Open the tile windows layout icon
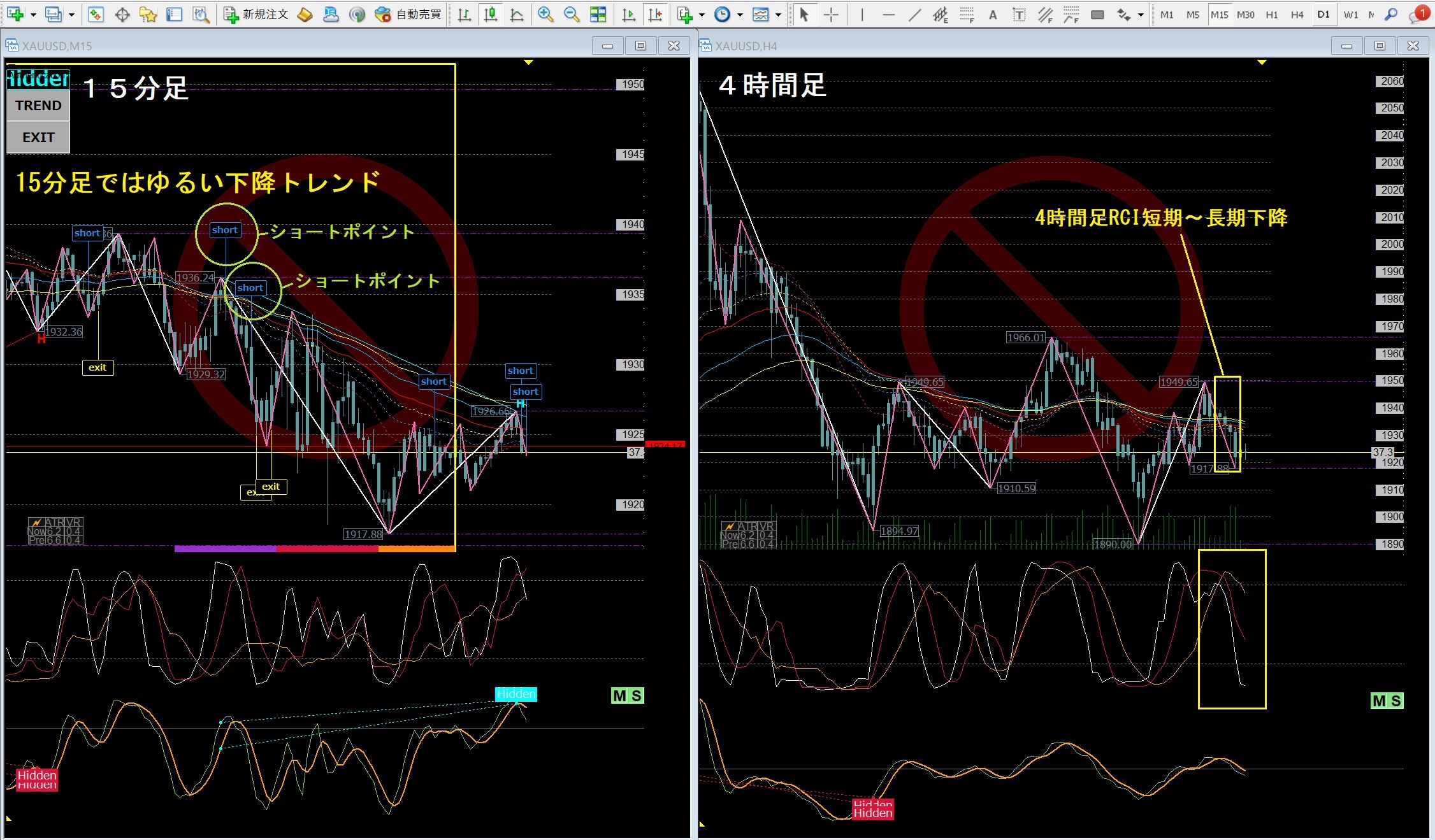1435x840 pixels. (598, 14)
